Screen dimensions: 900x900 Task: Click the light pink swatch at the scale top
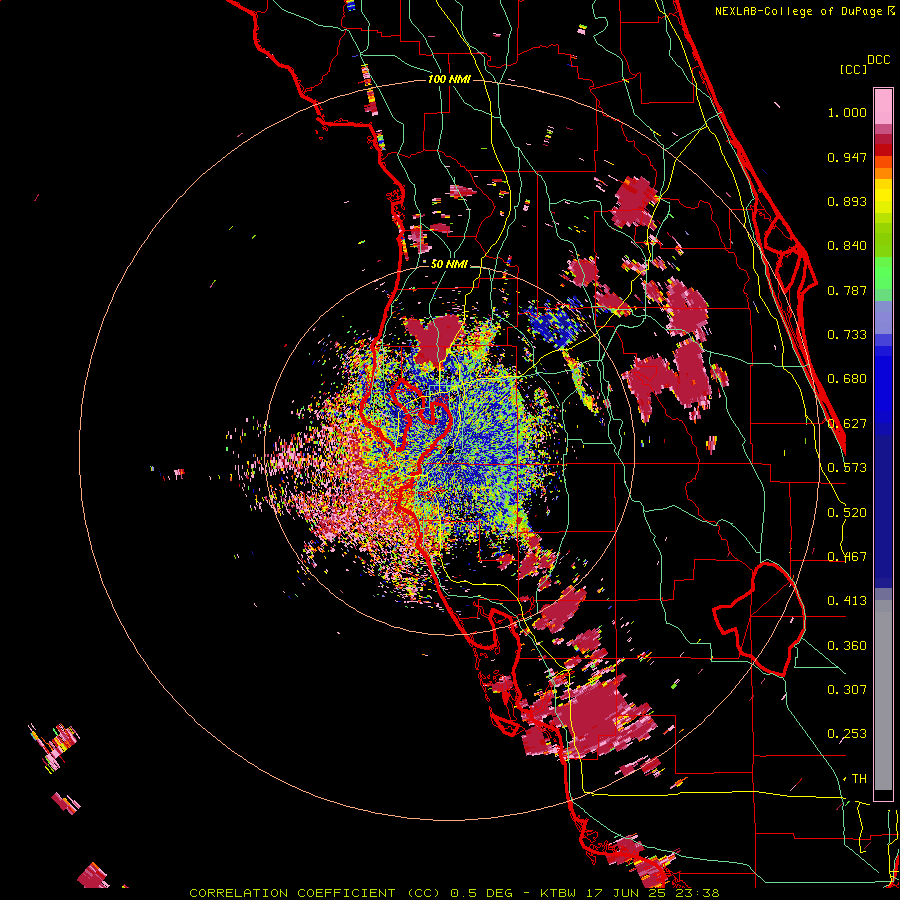(x=883, y=106)
